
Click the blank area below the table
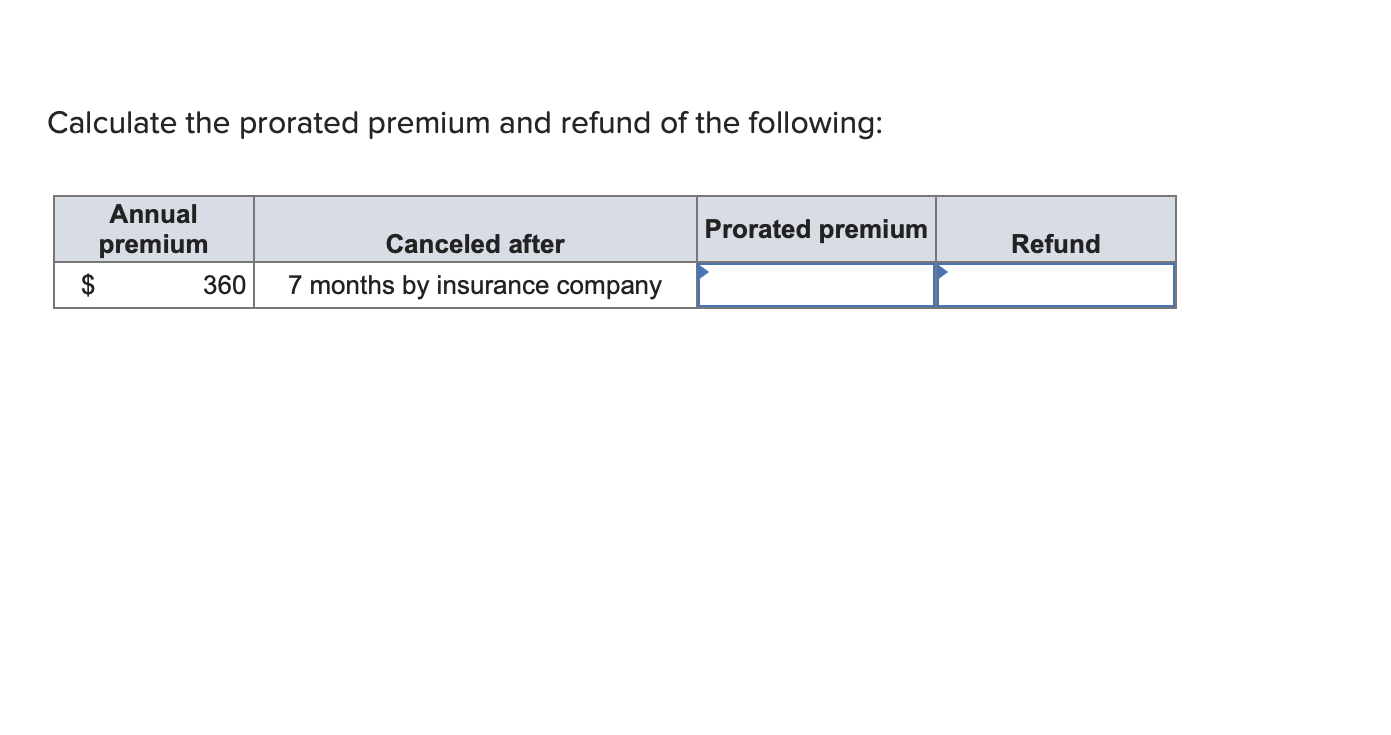pyautogui.click(x=600, y=400)
